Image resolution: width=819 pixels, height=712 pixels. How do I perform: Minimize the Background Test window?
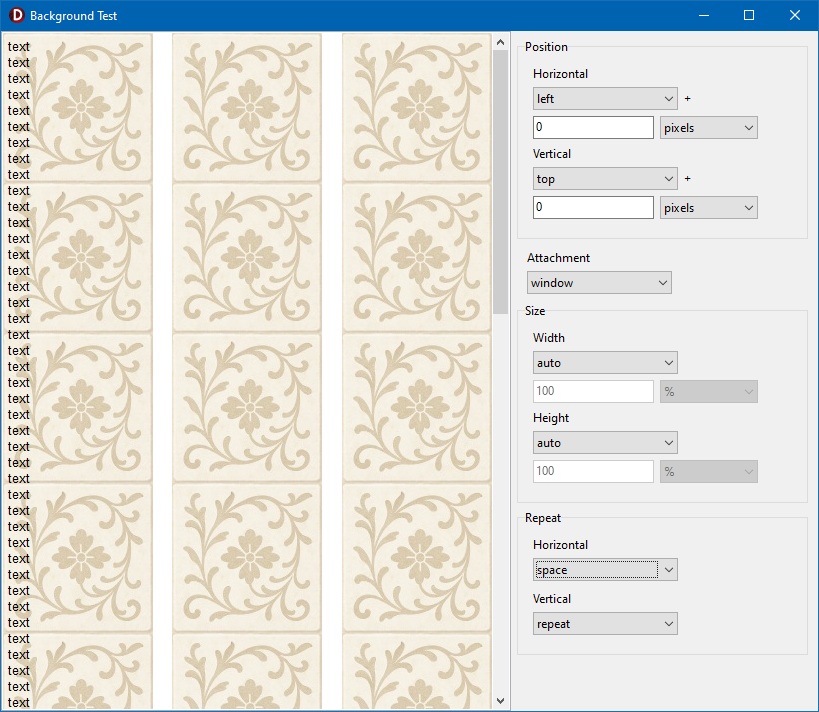tap(703, 15)
